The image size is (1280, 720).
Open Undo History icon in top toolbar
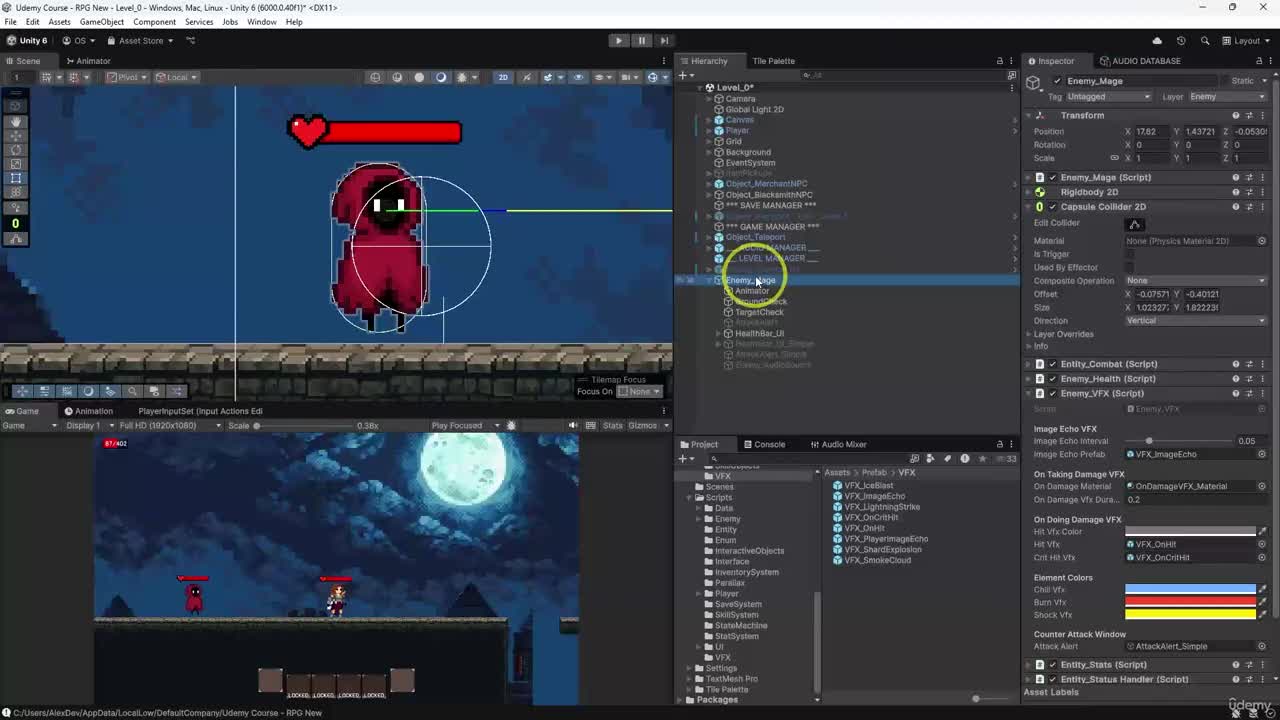1181,41
